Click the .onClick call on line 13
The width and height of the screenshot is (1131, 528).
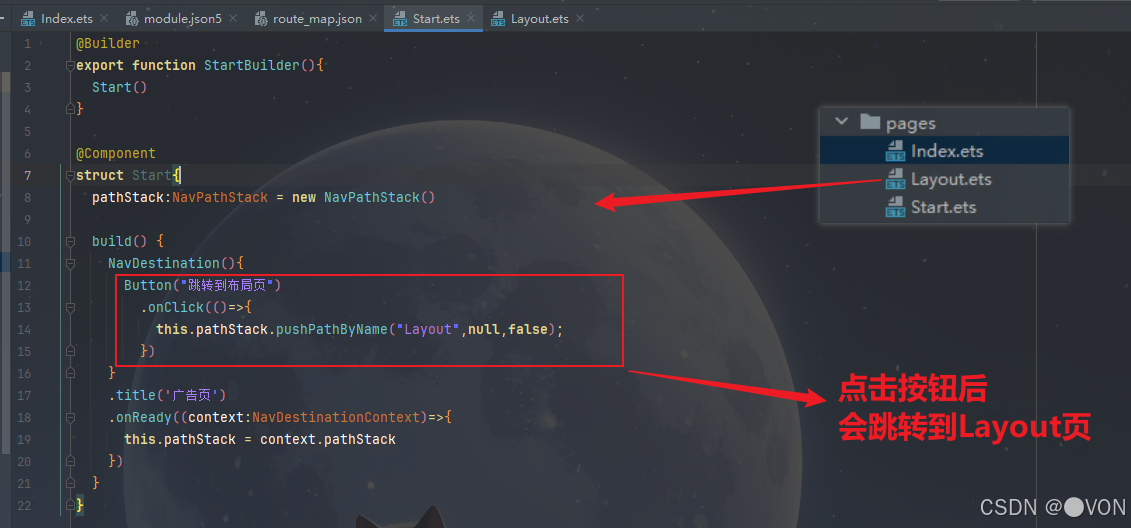click(172, 307)
